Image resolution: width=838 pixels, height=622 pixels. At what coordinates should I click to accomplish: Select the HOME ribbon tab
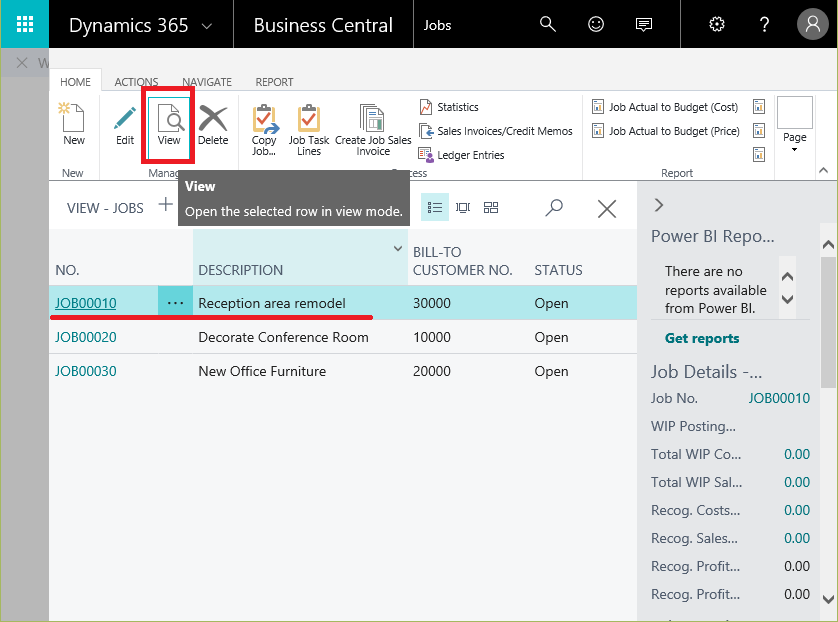pyautogui.click(x=75, y=82)
